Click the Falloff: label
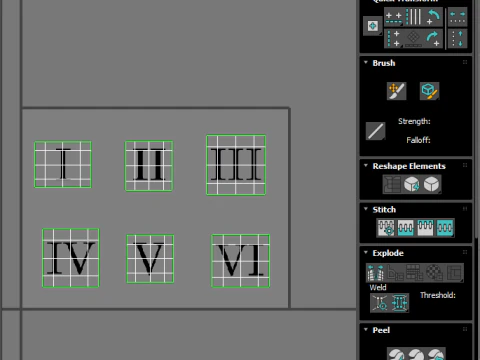 (x=418, y=140)
